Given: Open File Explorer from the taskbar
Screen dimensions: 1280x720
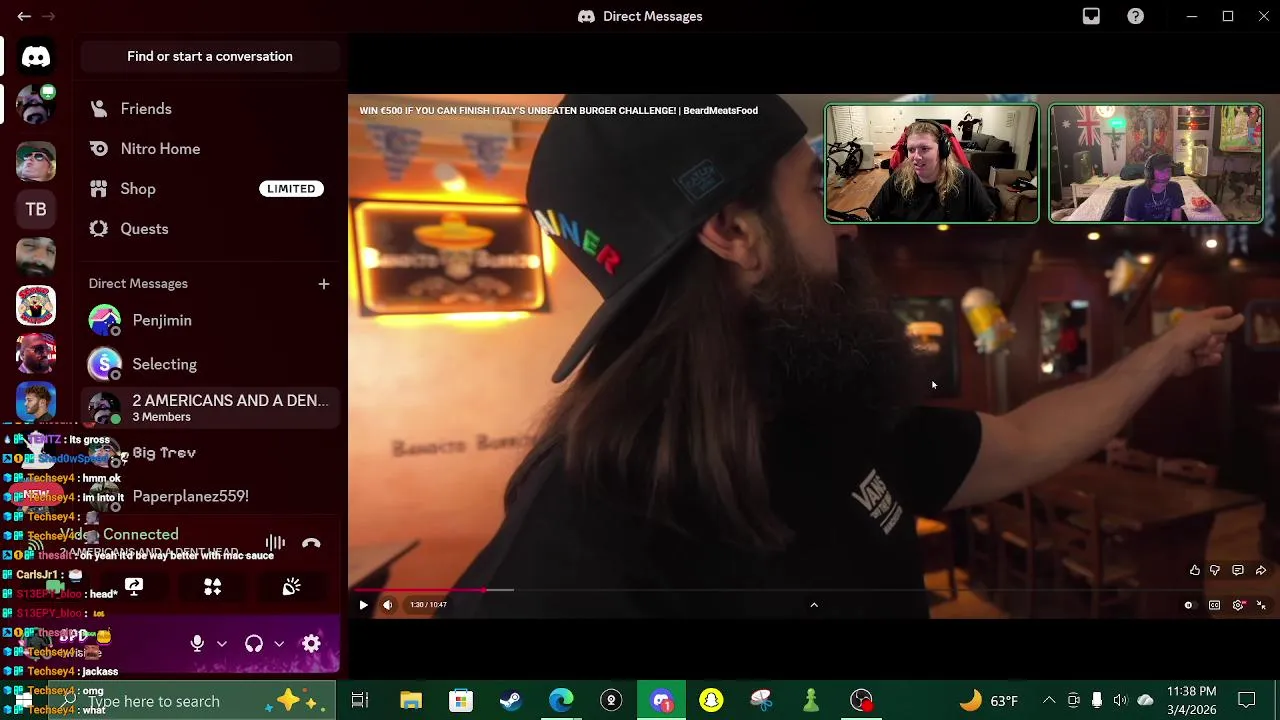Looking at the screenshot, I should point(411,700).
